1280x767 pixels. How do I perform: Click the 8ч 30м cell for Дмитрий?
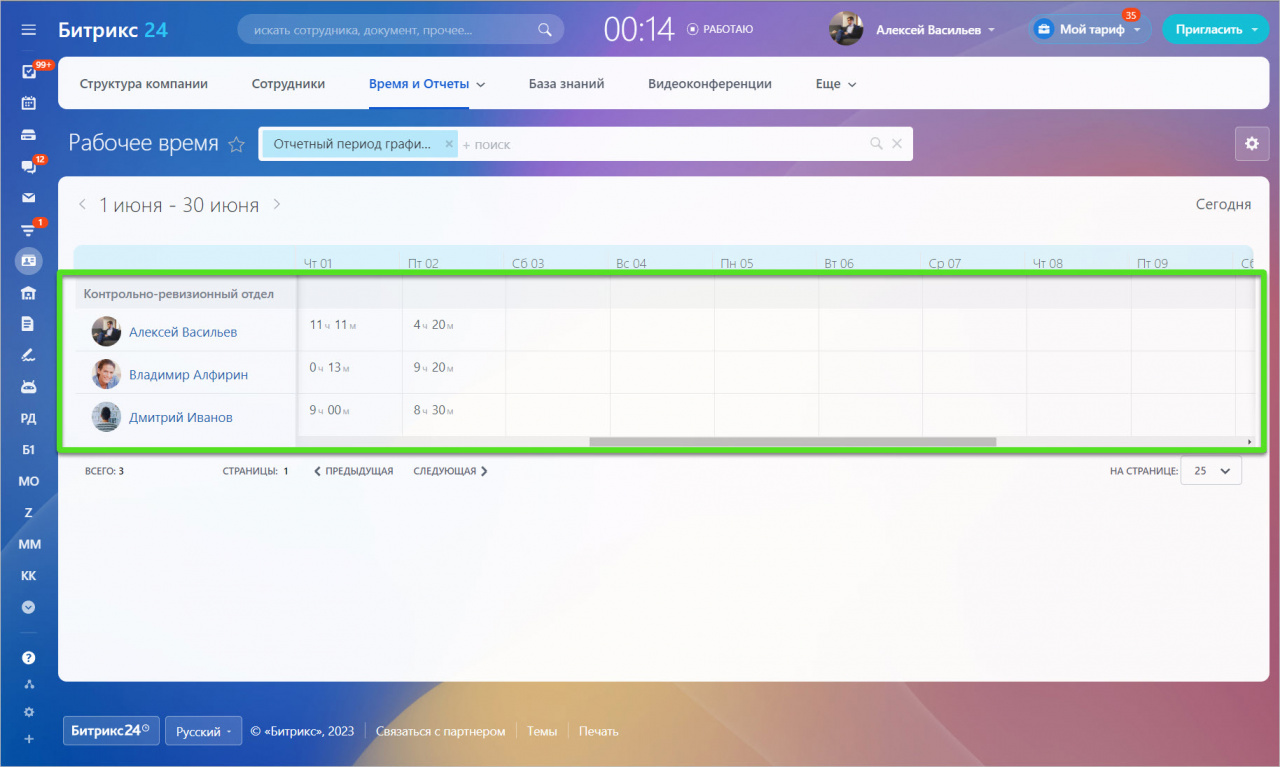(x=454, y=414)
